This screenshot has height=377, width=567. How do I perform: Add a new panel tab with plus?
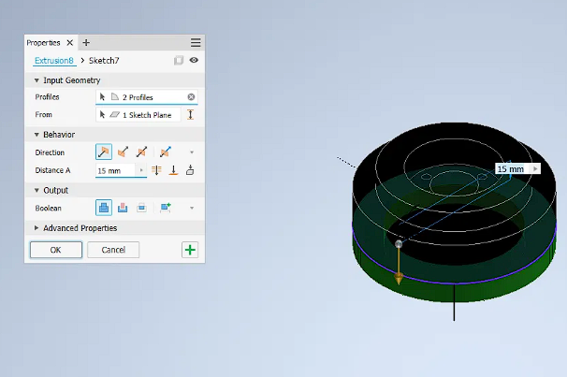[x=86, y=43]
